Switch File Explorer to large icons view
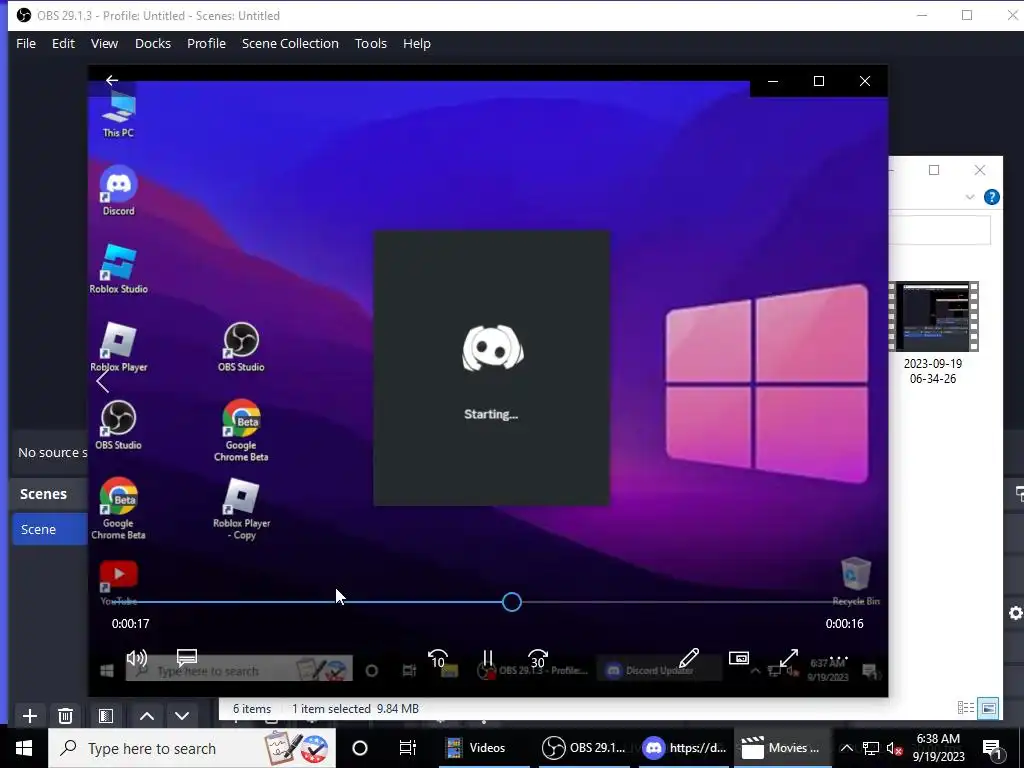 pyautogui.click(x=989, y=708)
